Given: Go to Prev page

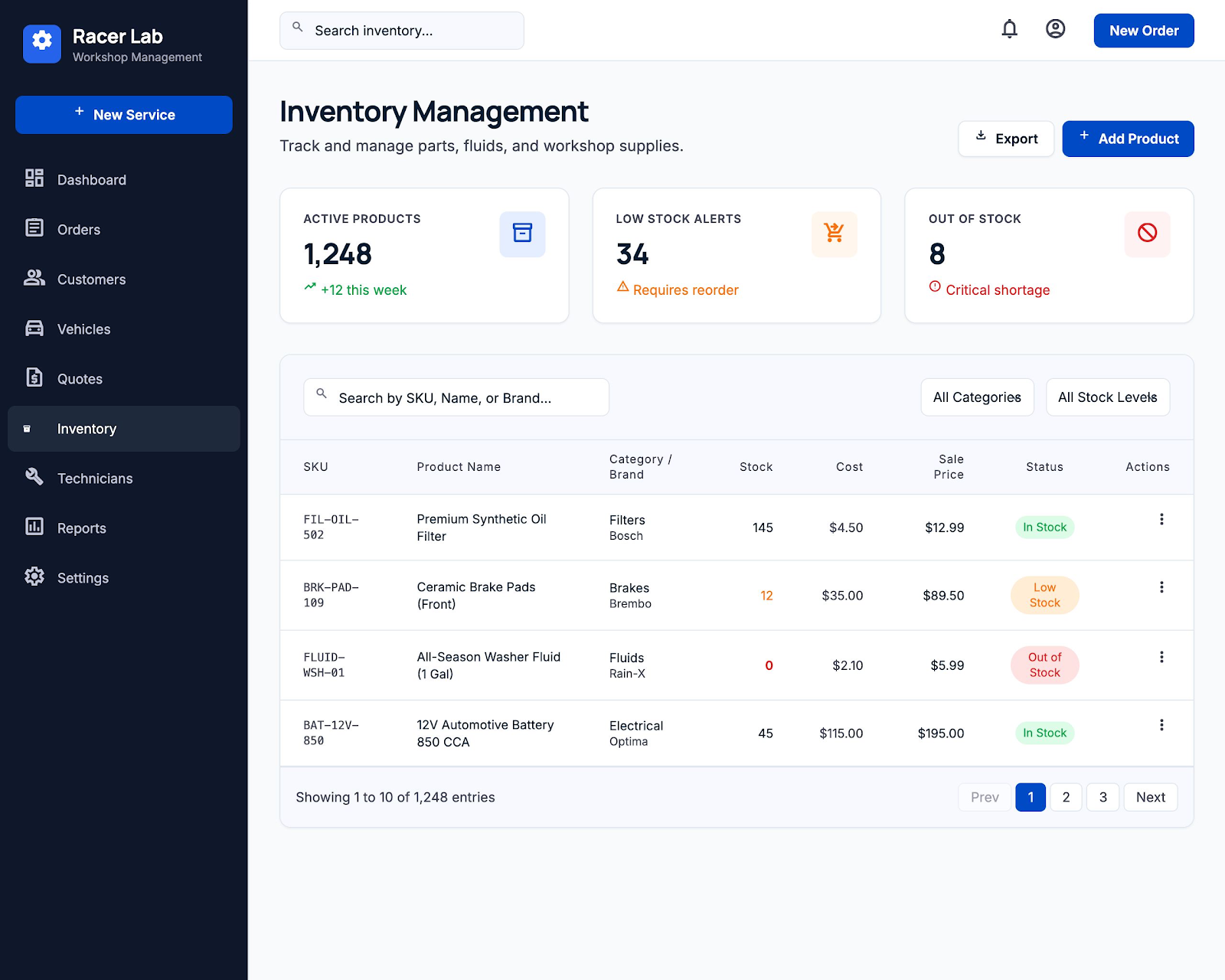Looking at the screenshot, I should (985, 797).
